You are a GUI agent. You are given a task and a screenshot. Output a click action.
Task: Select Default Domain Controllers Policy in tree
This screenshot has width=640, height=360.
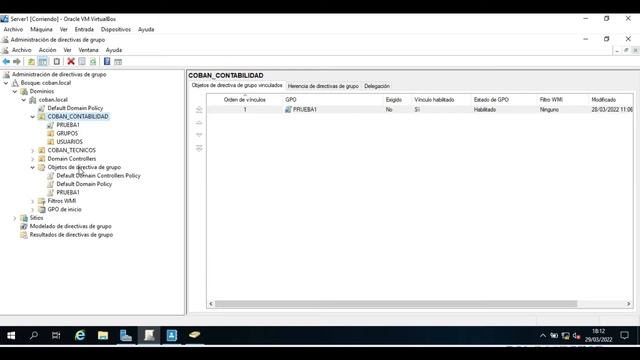click(98, 176)
